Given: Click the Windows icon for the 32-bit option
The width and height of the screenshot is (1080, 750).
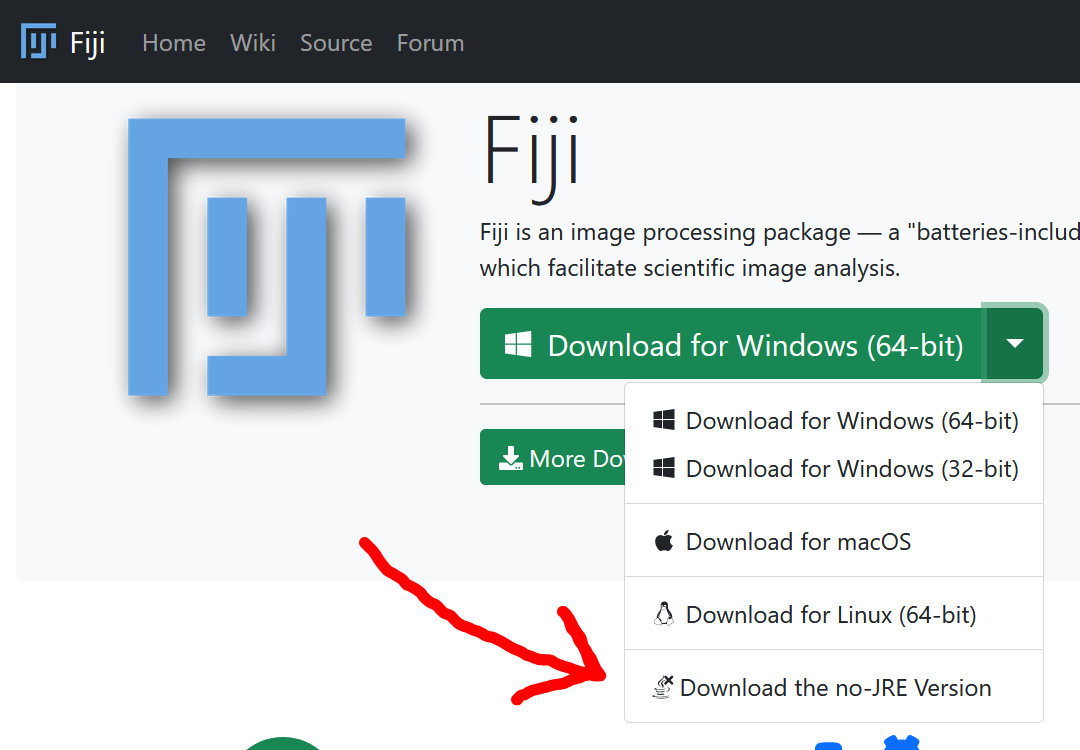Looking at the screenshot, I should (x=663, y=468).
